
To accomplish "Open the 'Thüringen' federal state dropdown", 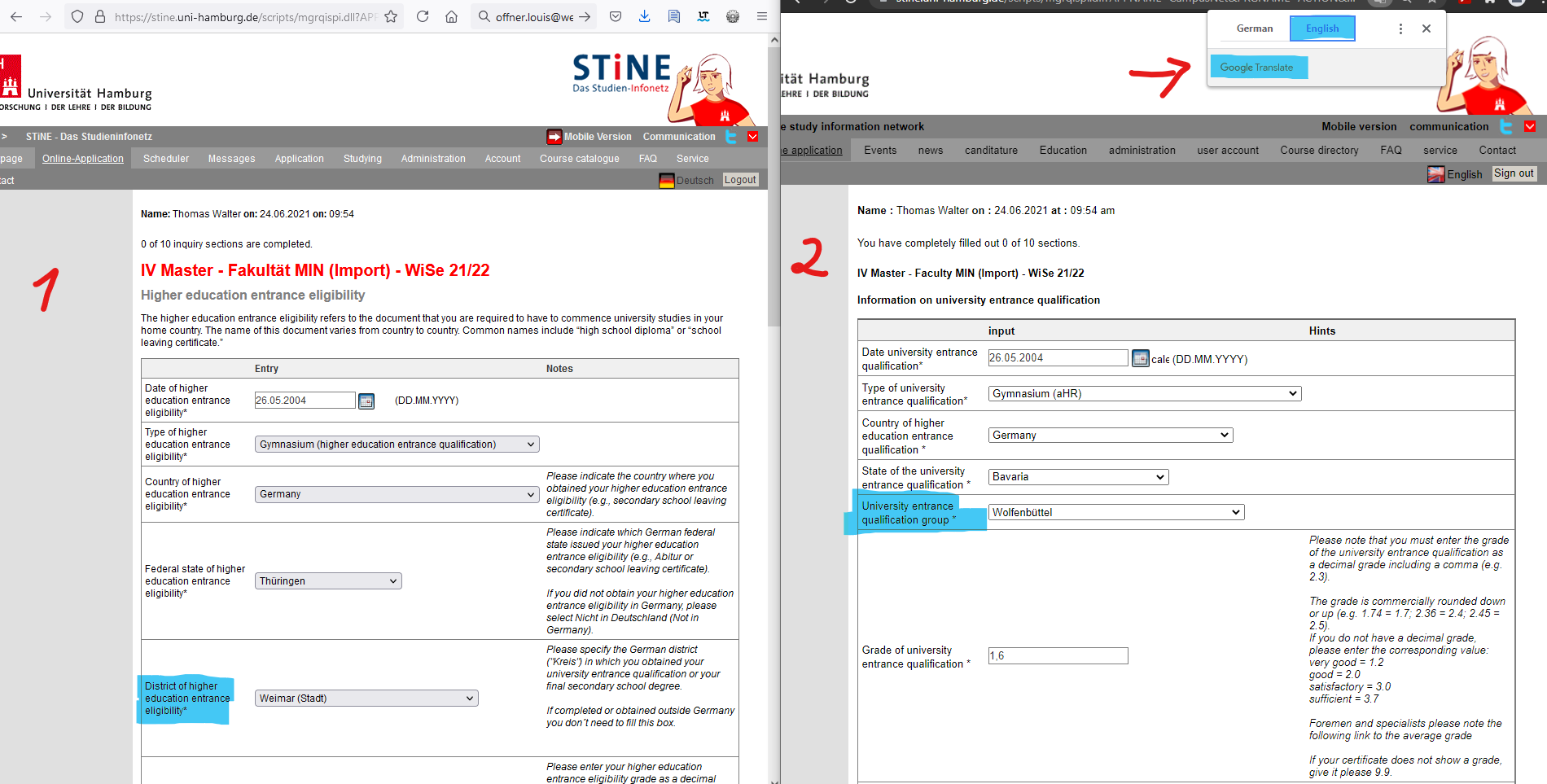I will click(327, 580).
